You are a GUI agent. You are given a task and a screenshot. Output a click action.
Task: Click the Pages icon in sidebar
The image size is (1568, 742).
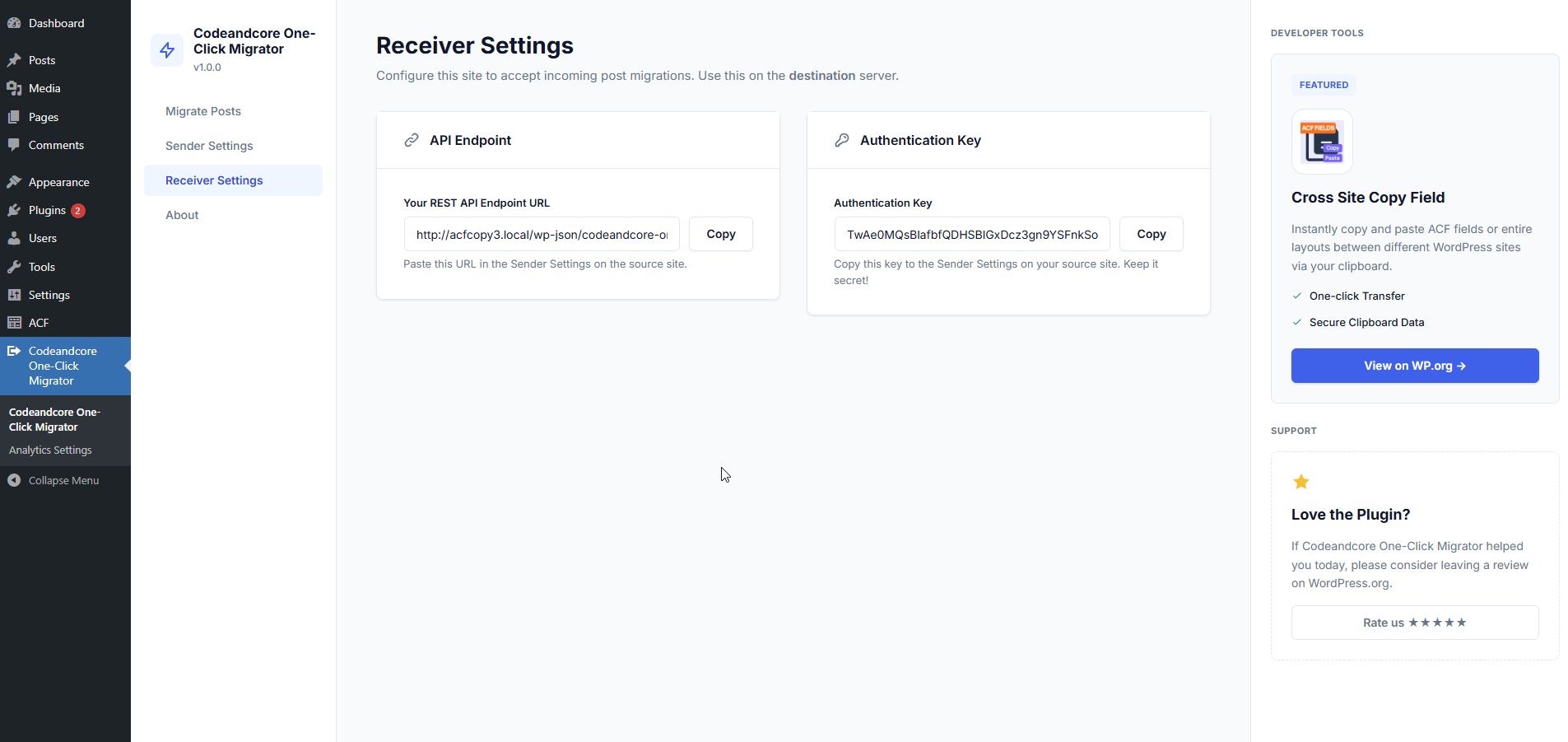(14, 117)
